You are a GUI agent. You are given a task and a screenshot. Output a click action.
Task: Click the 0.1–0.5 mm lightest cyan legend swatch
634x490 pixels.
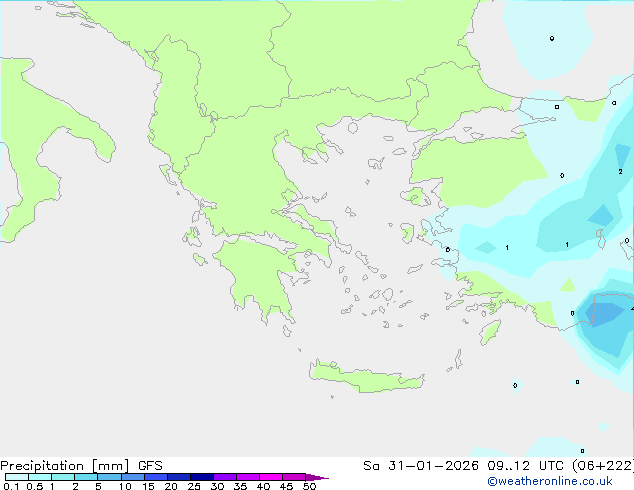tap(17, 477)
